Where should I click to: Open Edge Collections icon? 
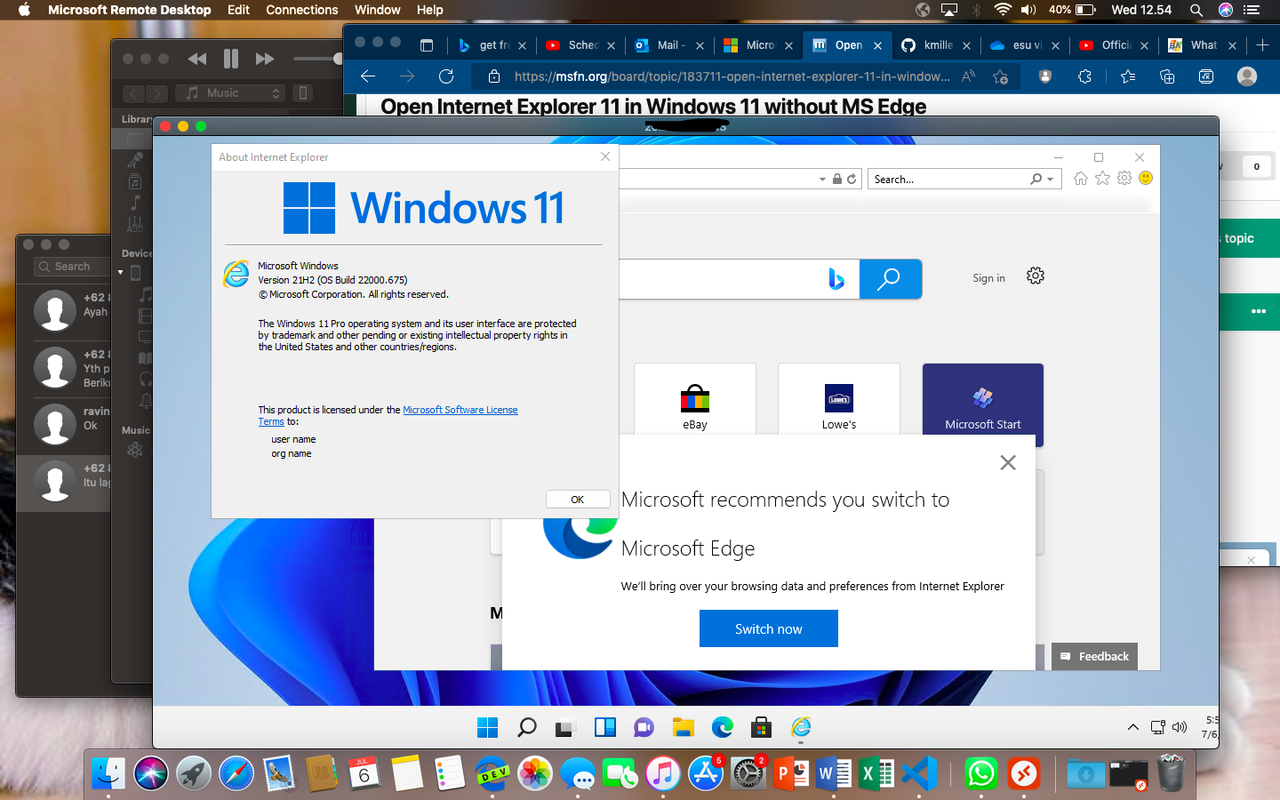tap(1166, 76)
